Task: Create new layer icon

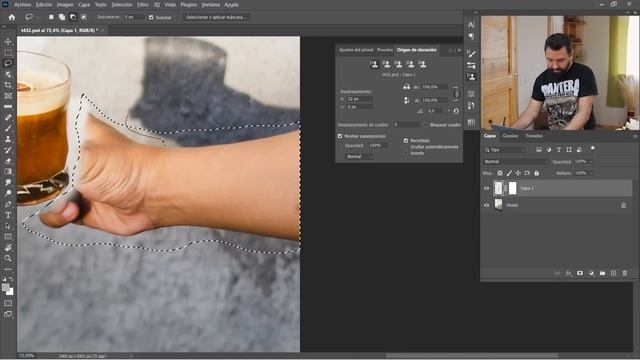Action: (613, 273)
